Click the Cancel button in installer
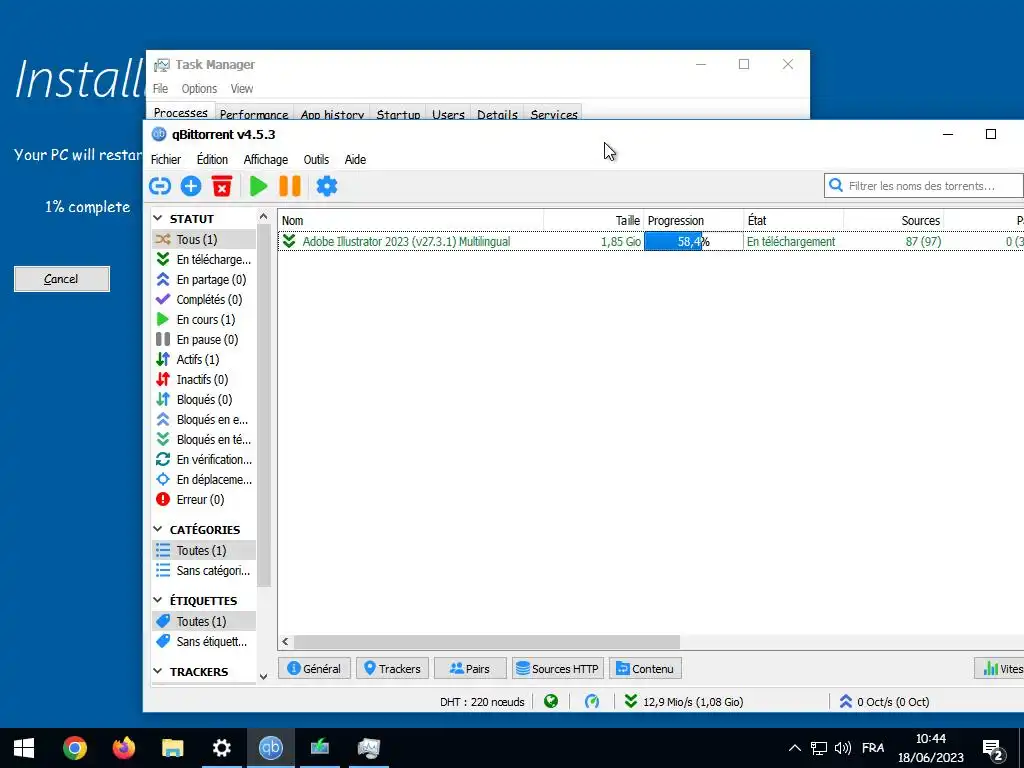Screen dimensions: 1024x768 tap(62, 279)
